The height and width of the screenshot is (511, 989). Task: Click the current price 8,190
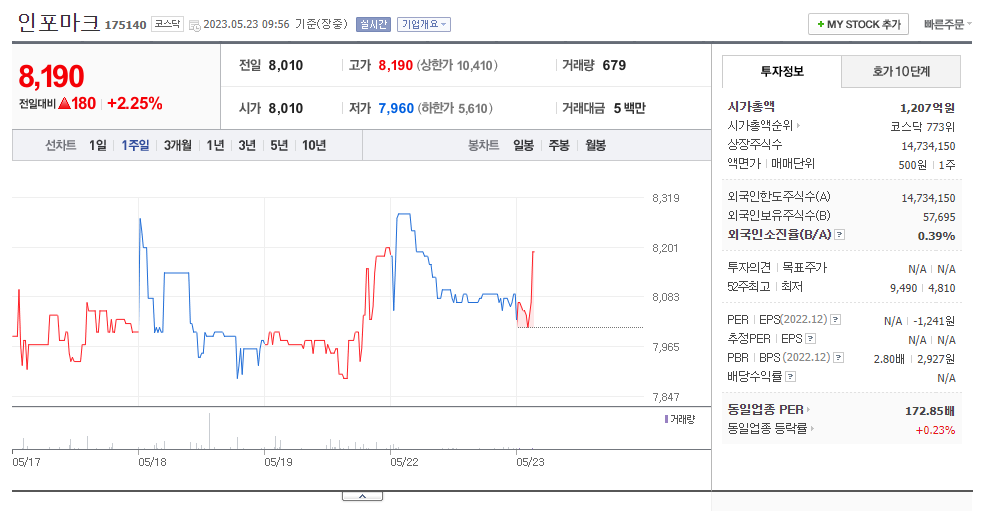51,77
